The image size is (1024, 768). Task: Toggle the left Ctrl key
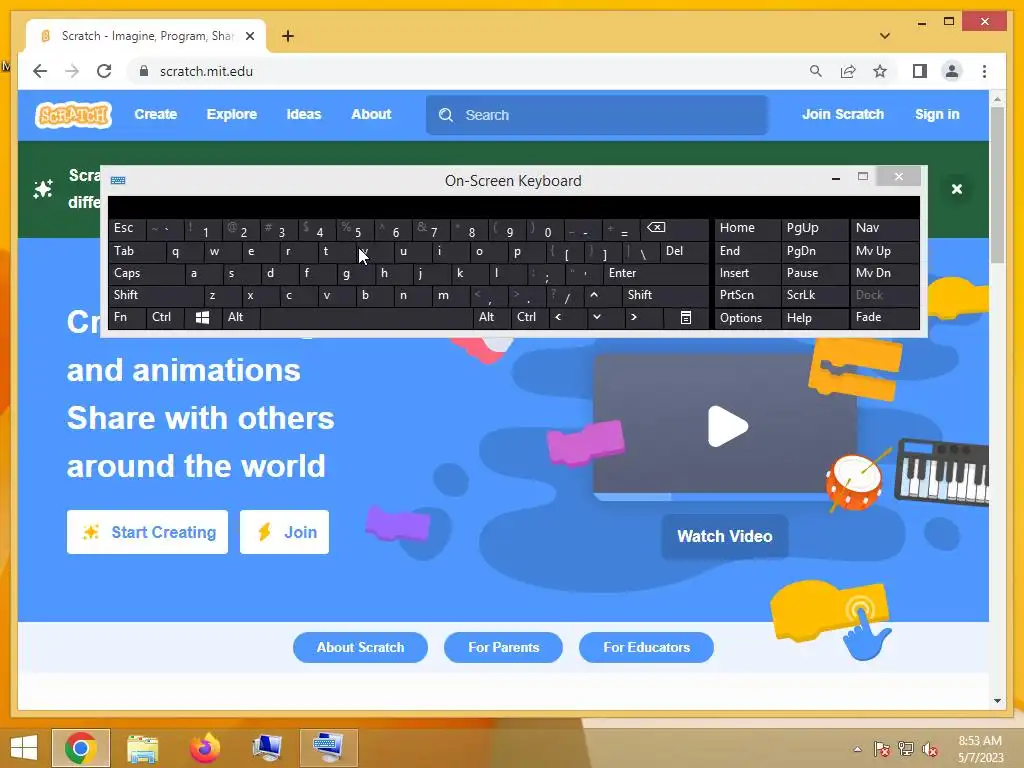(165, 317)
